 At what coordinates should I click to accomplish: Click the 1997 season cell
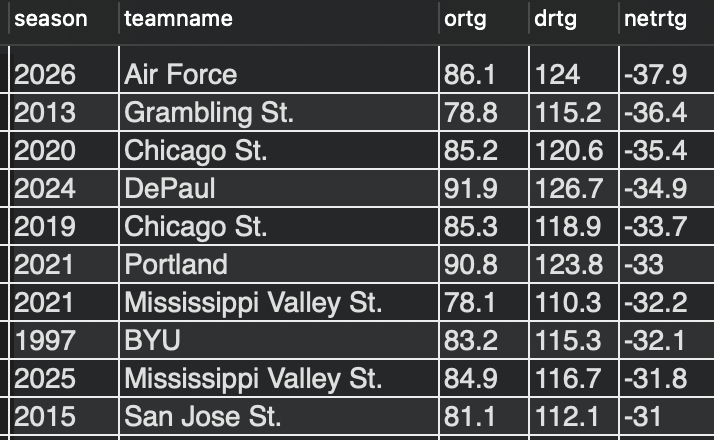point(45,340)
